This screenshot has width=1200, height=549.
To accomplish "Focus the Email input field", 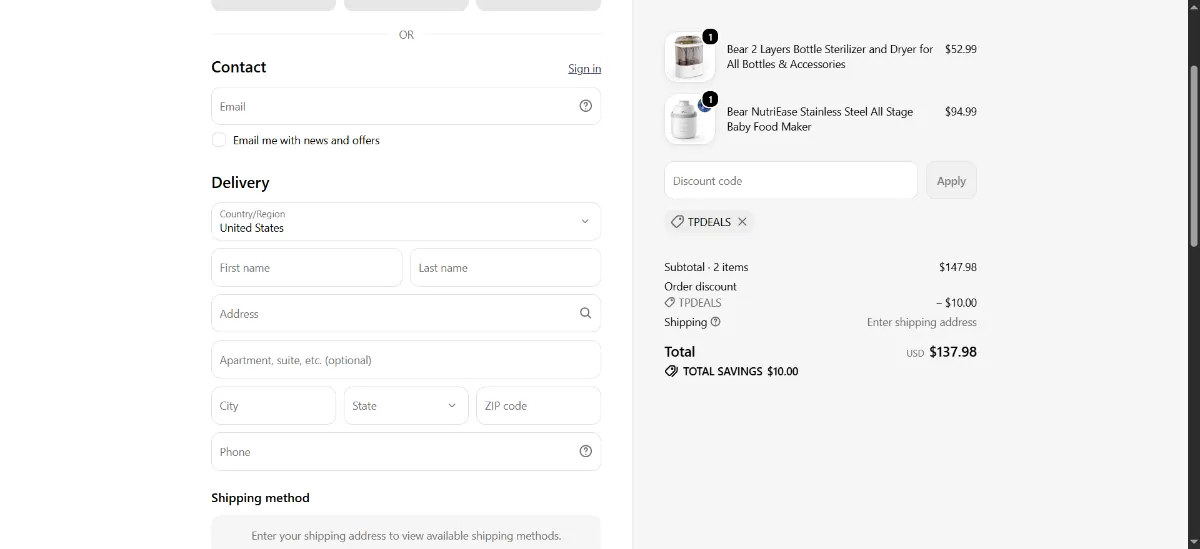I will tap(406, 106).
